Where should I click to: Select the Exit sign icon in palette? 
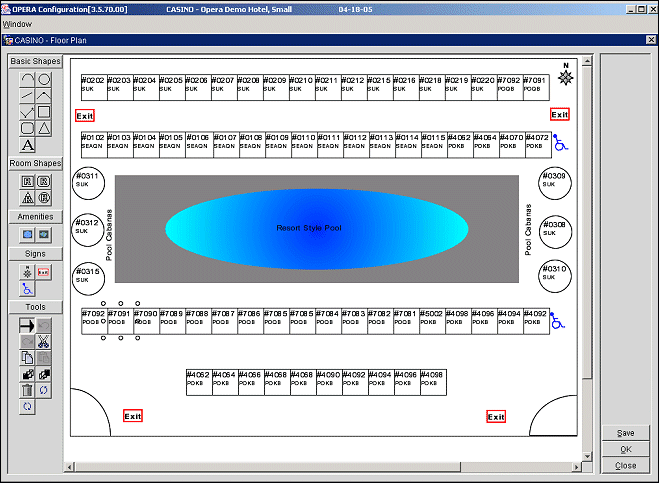[44, 272]
